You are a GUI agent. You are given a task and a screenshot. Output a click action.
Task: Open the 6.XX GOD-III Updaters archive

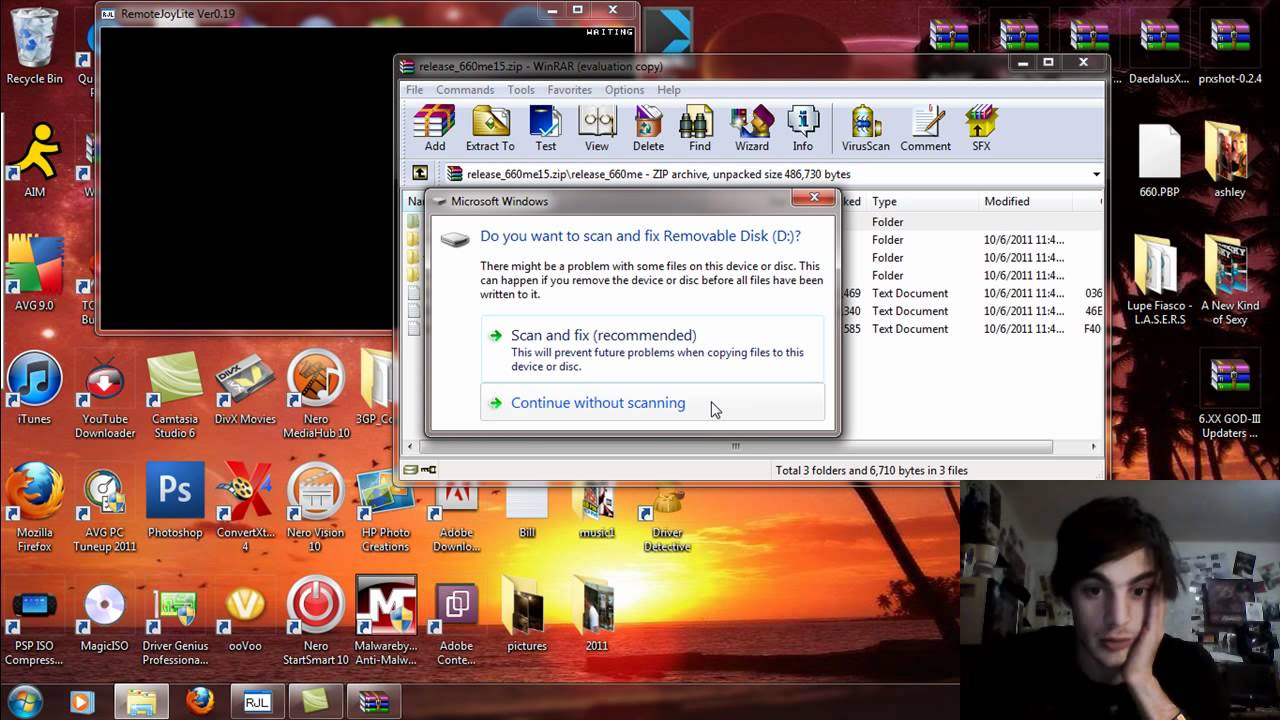click(x=1230, y=395)
